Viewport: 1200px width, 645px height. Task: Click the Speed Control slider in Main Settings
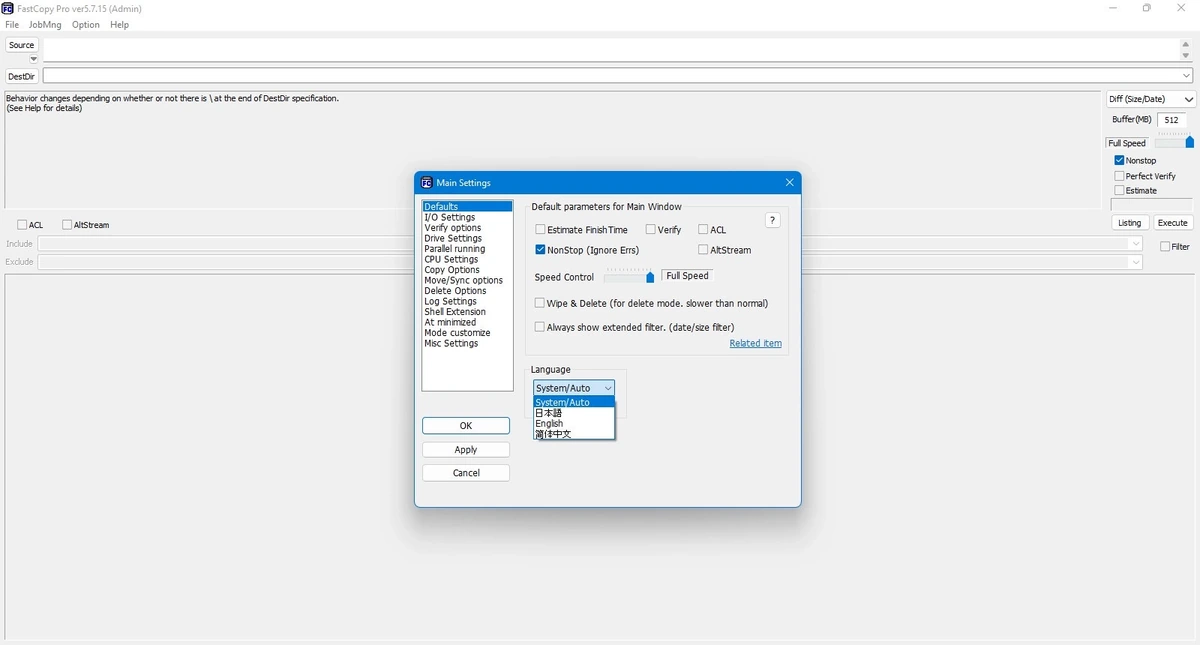point(630,276)
